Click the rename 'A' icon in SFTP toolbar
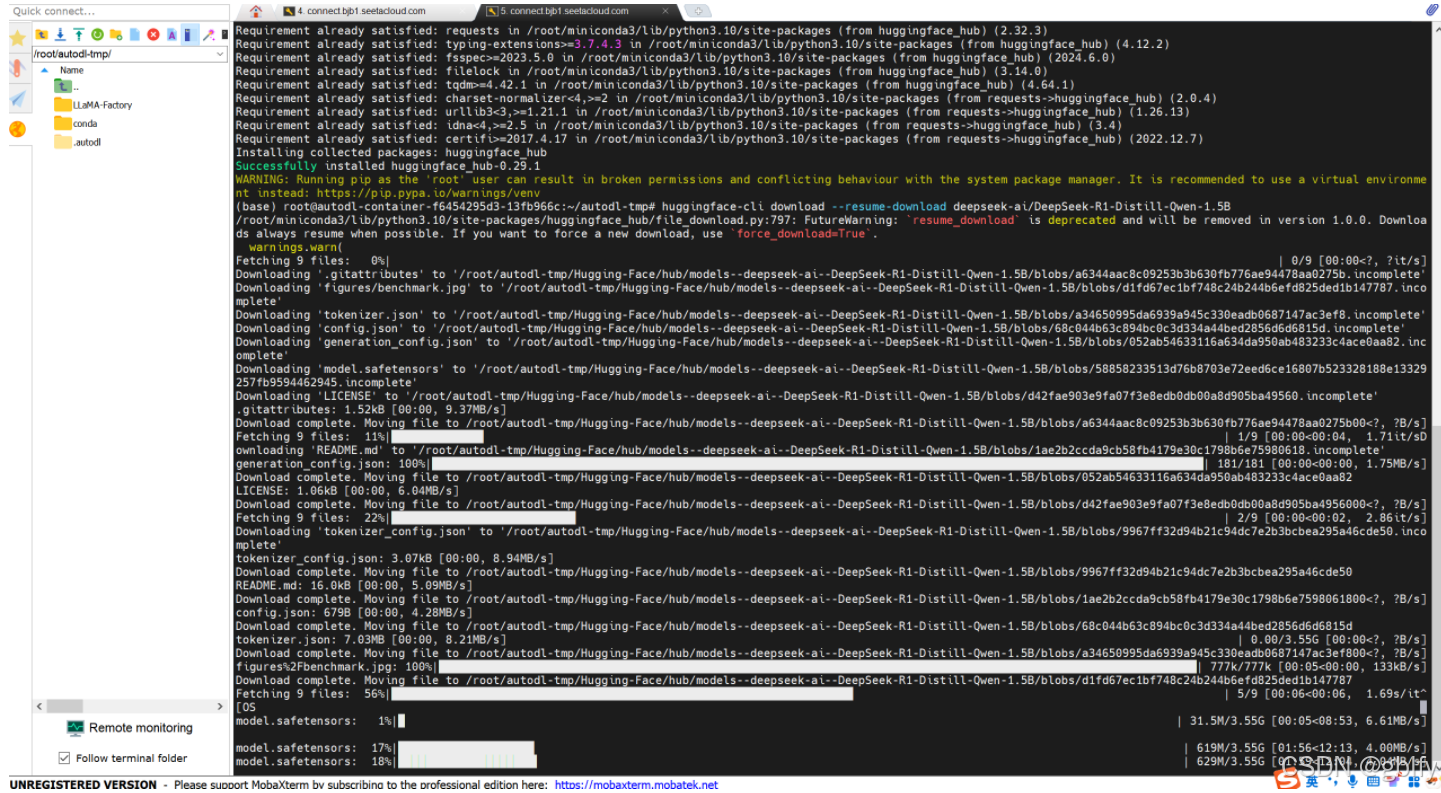 coord(172,34)
